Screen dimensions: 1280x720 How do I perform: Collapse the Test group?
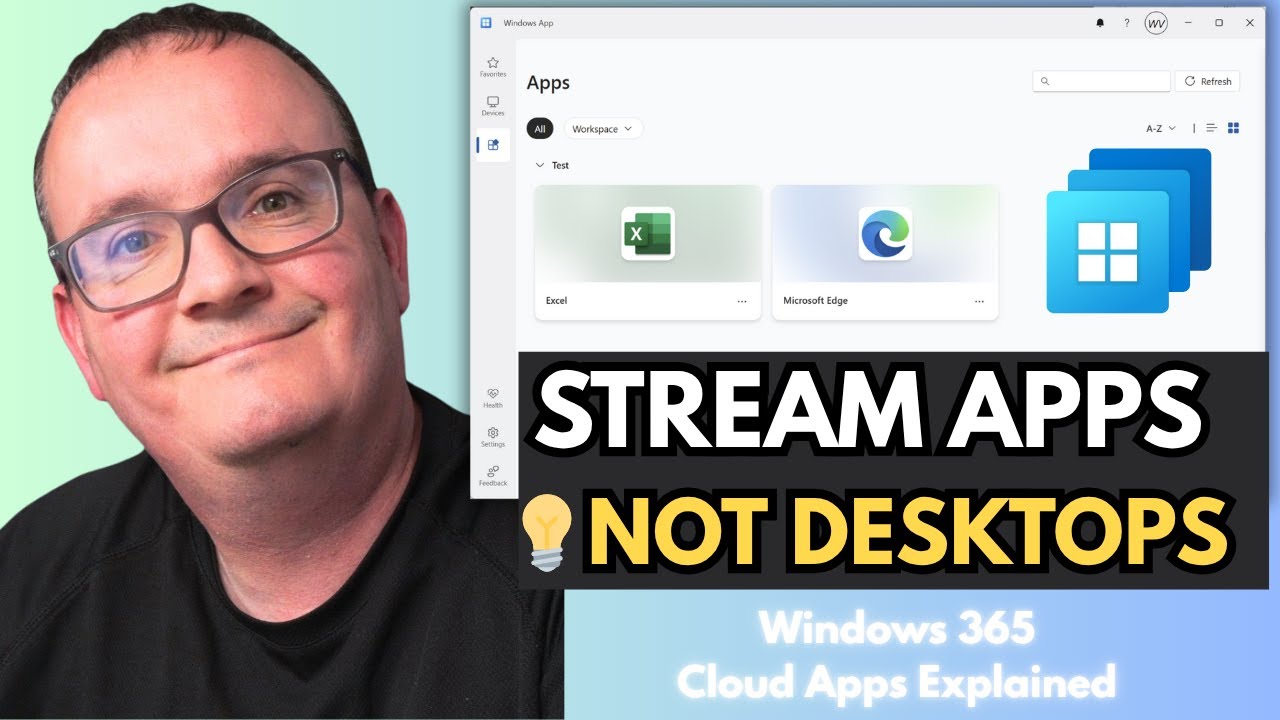(x=540, y=165)
